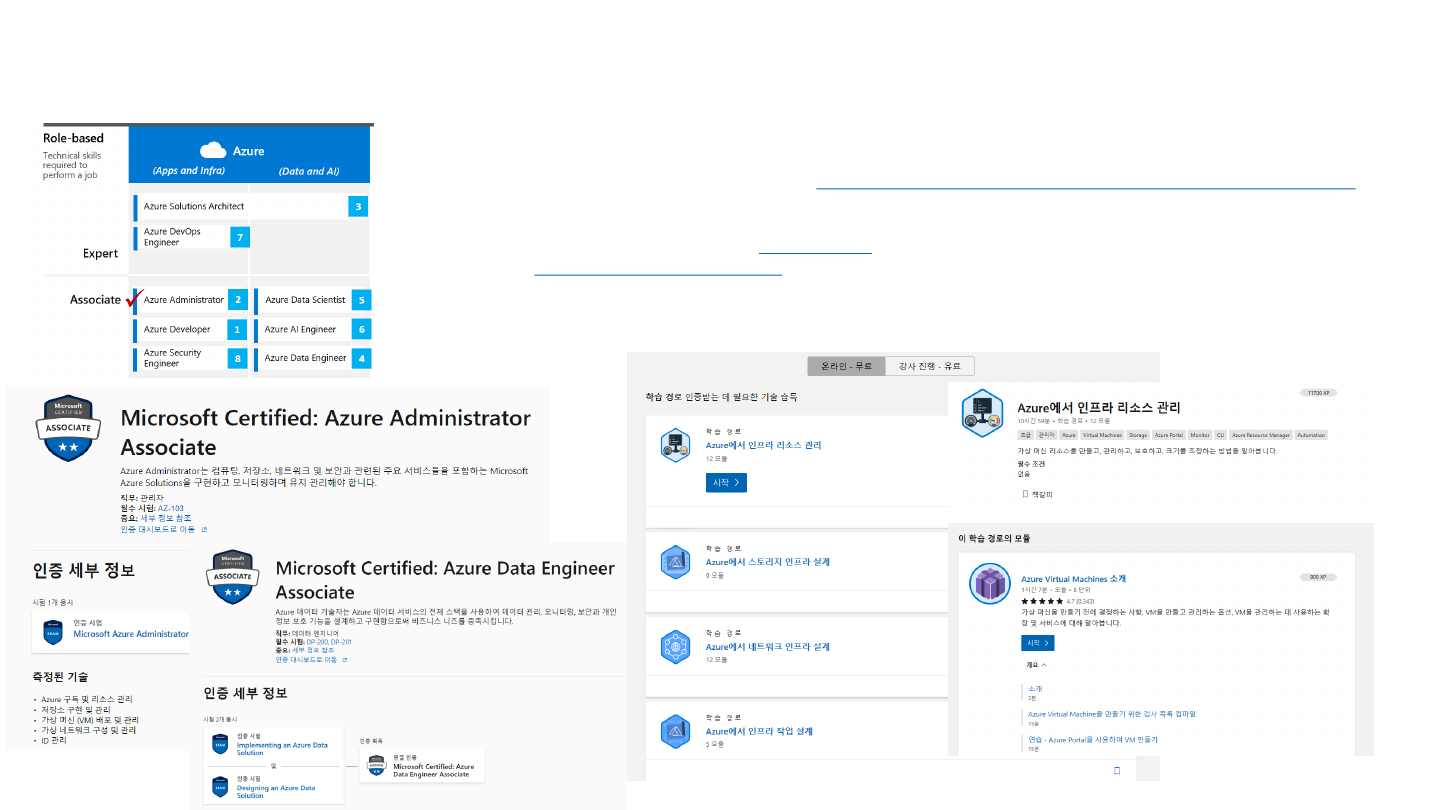The width and height of the screenshot is (1440, 810).
Task: Open the Microsoft Azure Administrator exam link
Action: tap(130, 634)
